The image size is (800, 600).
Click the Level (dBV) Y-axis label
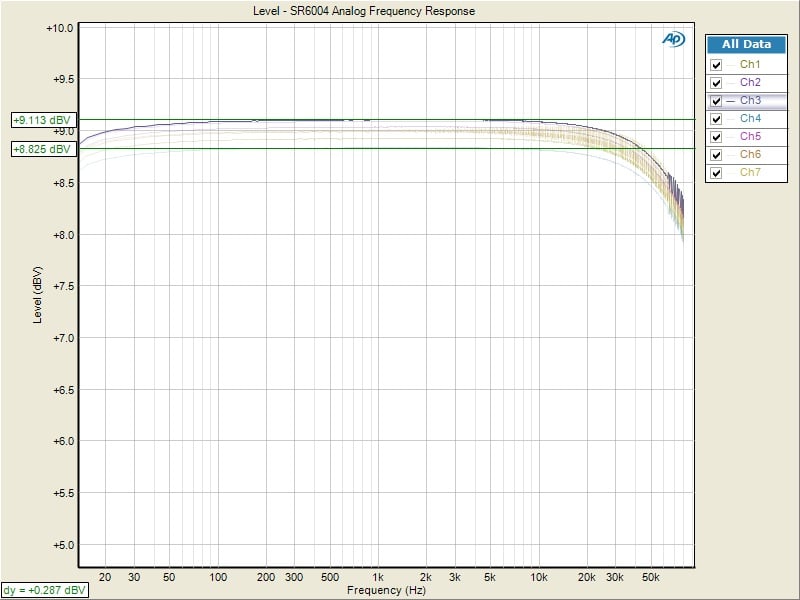[38, 294]
